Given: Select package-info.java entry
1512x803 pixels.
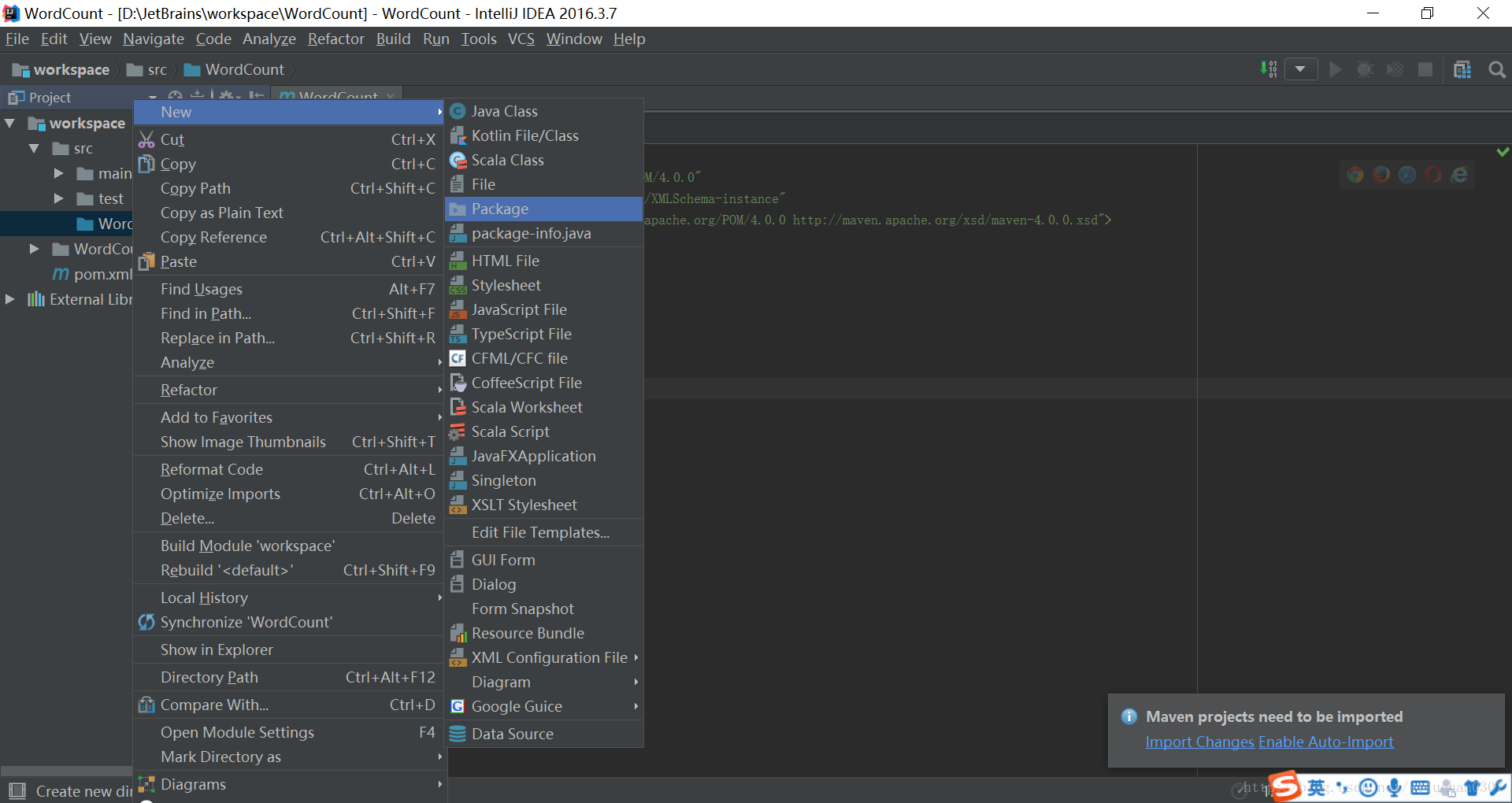Looking at the screenshot, I should 544,234.
